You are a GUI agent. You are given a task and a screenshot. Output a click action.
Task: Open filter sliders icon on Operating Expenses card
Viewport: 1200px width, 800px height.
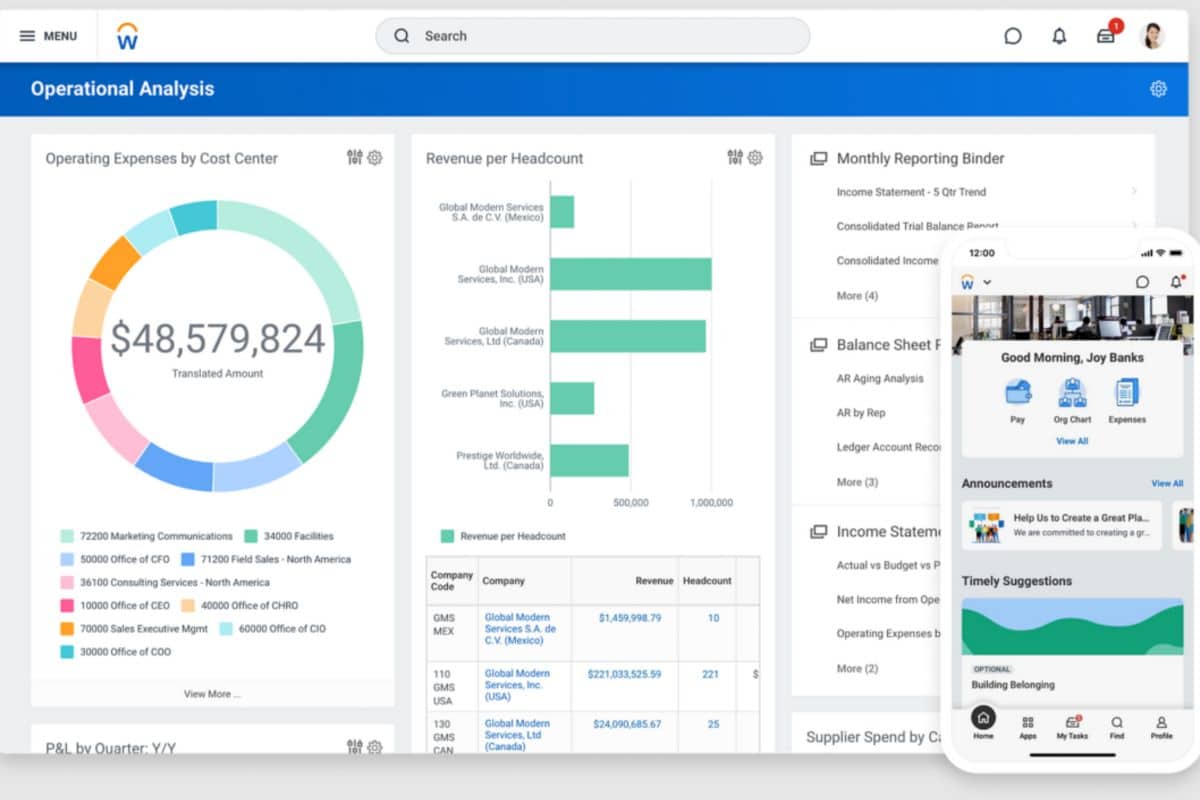coord(354,157)
